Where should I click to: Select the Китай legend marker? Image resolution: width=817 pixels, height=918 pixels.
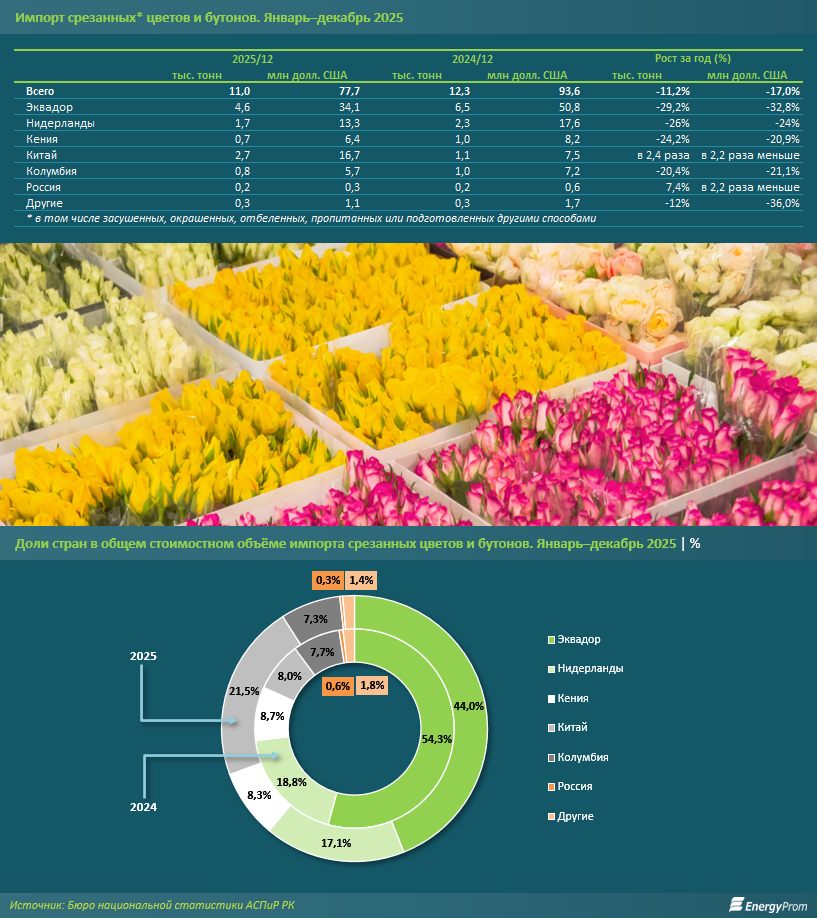pos(551,727)
